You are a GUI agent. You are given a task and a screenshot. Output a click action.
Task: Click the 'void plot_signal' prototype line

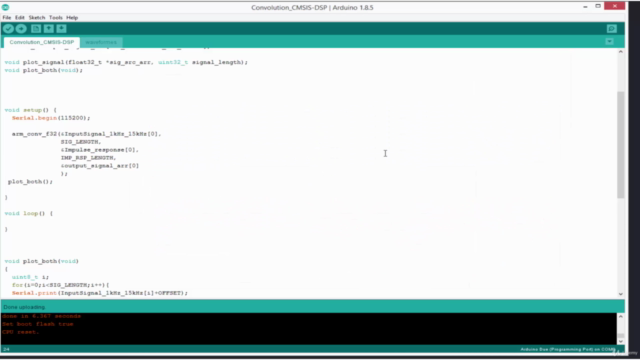(x=126, y=62)
